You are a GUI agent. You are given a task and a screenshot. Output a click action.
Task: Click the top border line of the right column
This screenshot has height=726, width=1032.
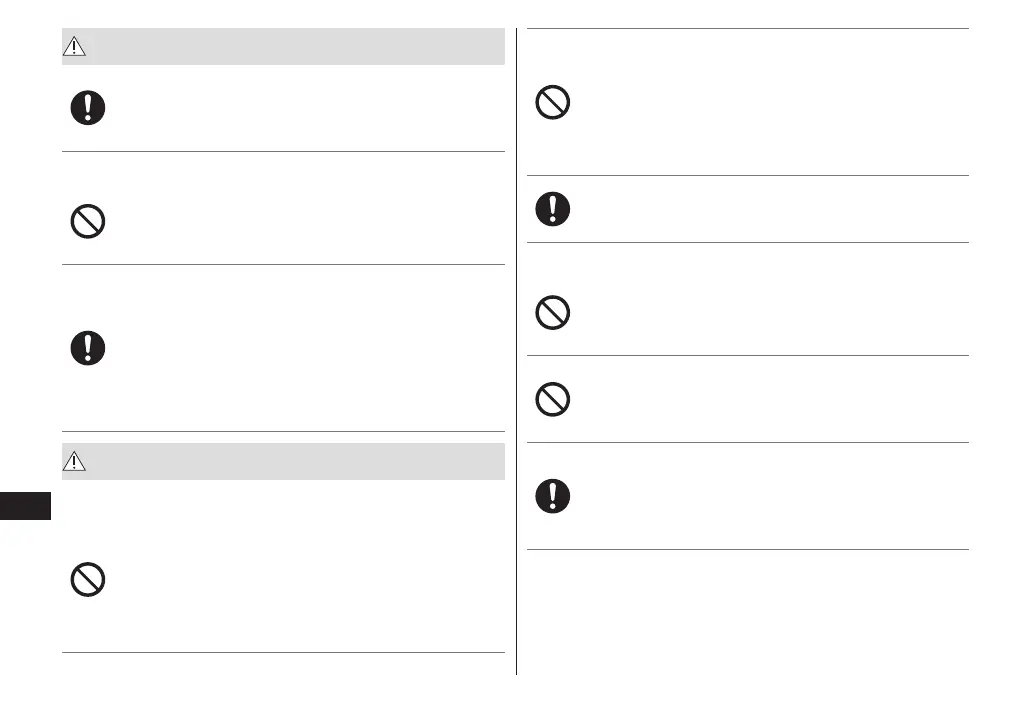(x=748, y=29)
